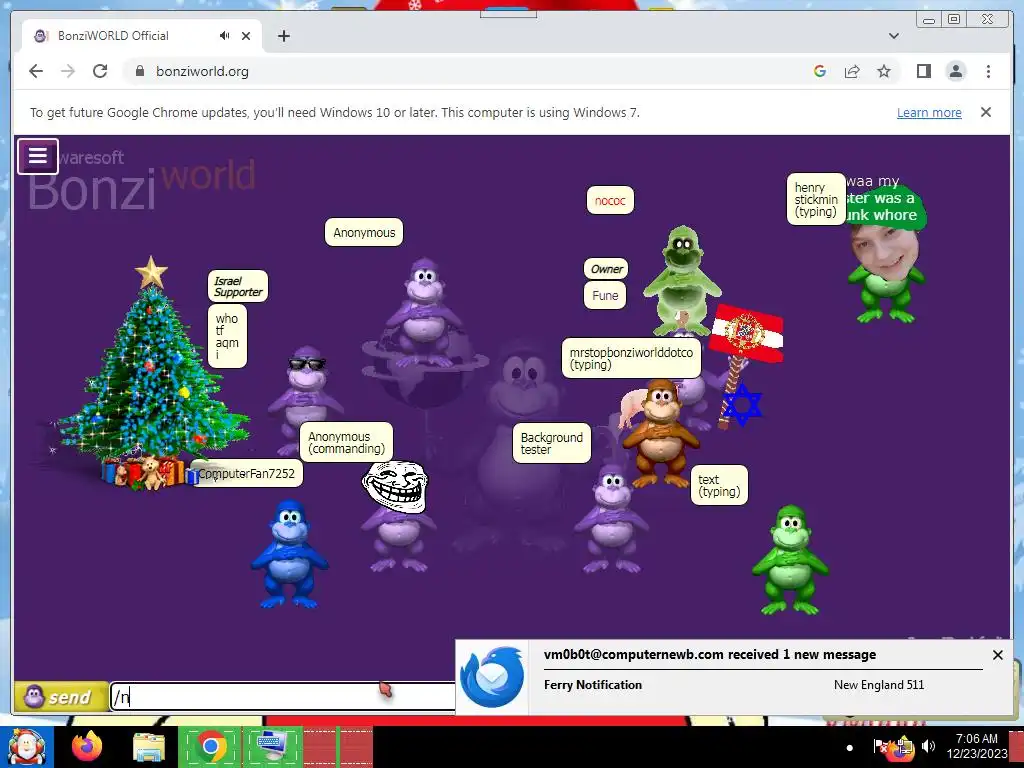
Task: View site information lock icon
Action: coord(139,71)
